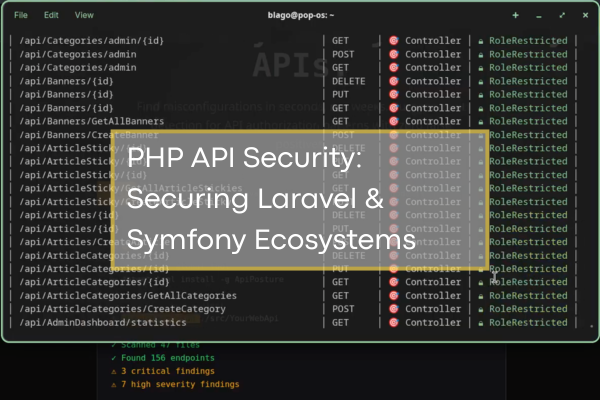Click DELETE method in /api/Banners/{id} row

pos(348,81)
